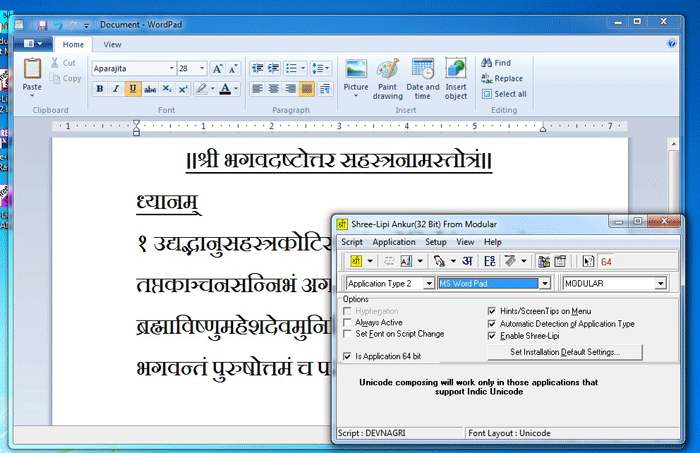This screenshot has width=700, height=453.
Task: Open the Application menu in Shree-Lipi
Action: tap(394, 242)
